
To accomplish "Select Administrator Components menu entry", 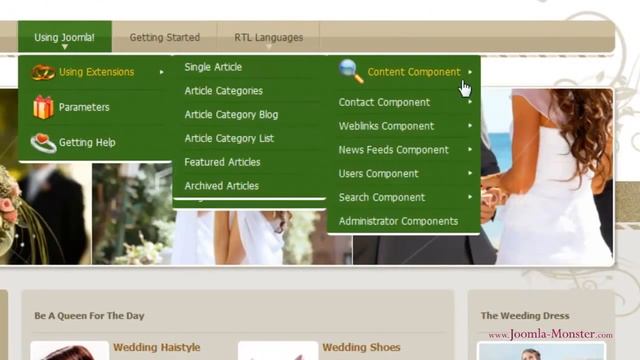I will click(x=398, y=221).
